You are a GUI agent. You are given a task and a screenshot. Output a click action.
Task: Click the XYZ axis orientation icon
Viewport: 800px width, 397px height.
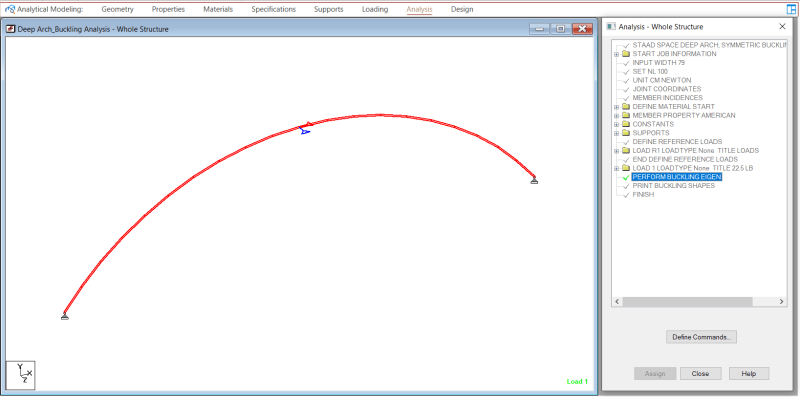pos(20,375)
